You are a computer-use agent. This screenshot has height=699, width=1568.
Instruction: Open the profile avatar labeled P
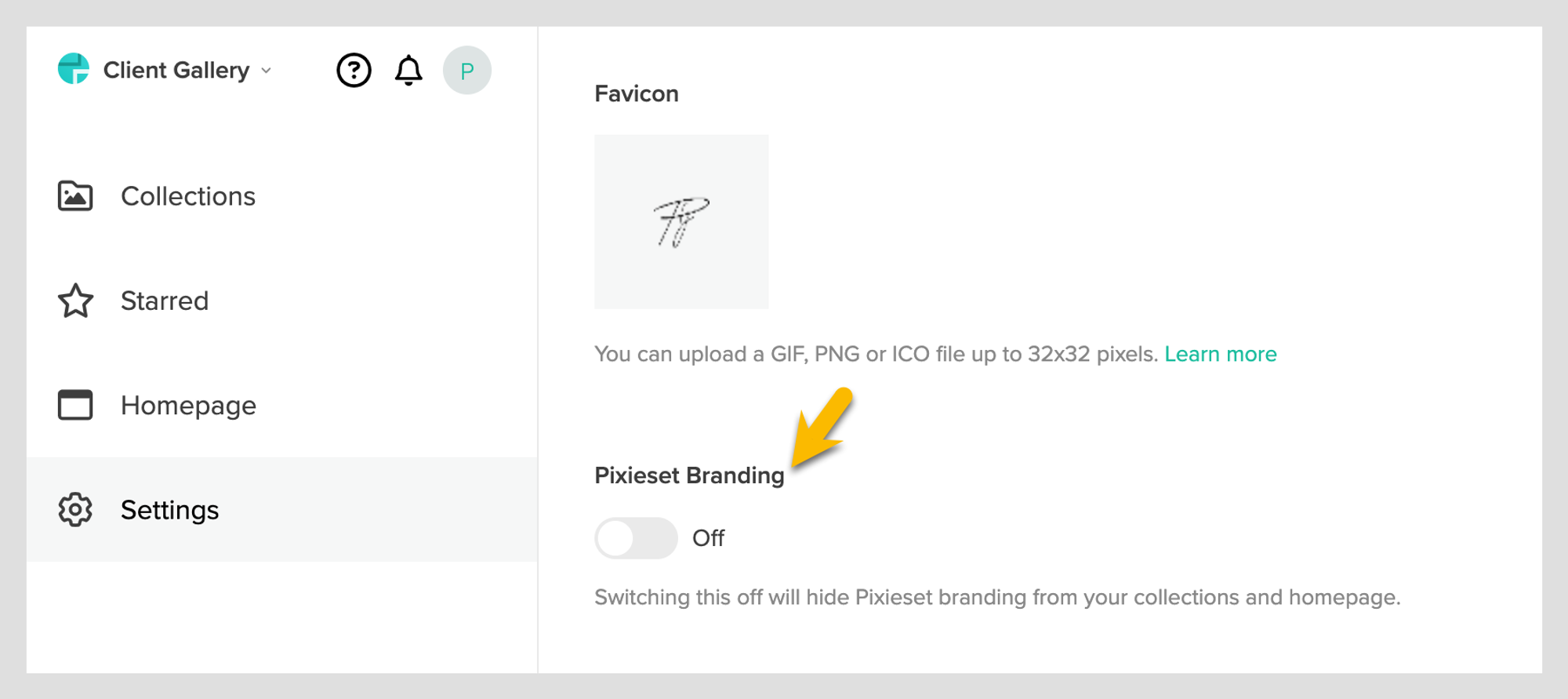pyautogui.click(x=467, y=71)
